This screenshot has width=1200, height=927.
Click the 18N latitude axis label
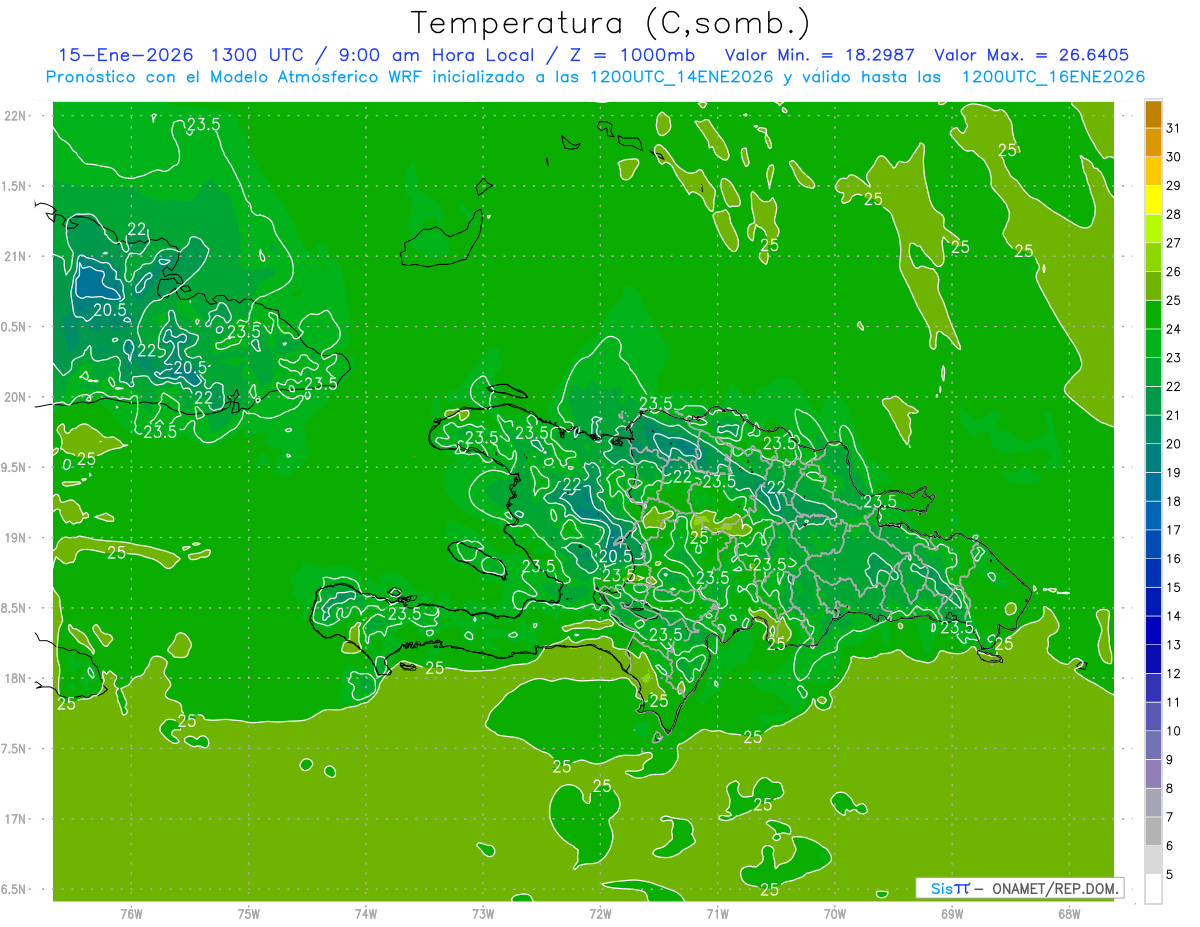click(15, 678)
